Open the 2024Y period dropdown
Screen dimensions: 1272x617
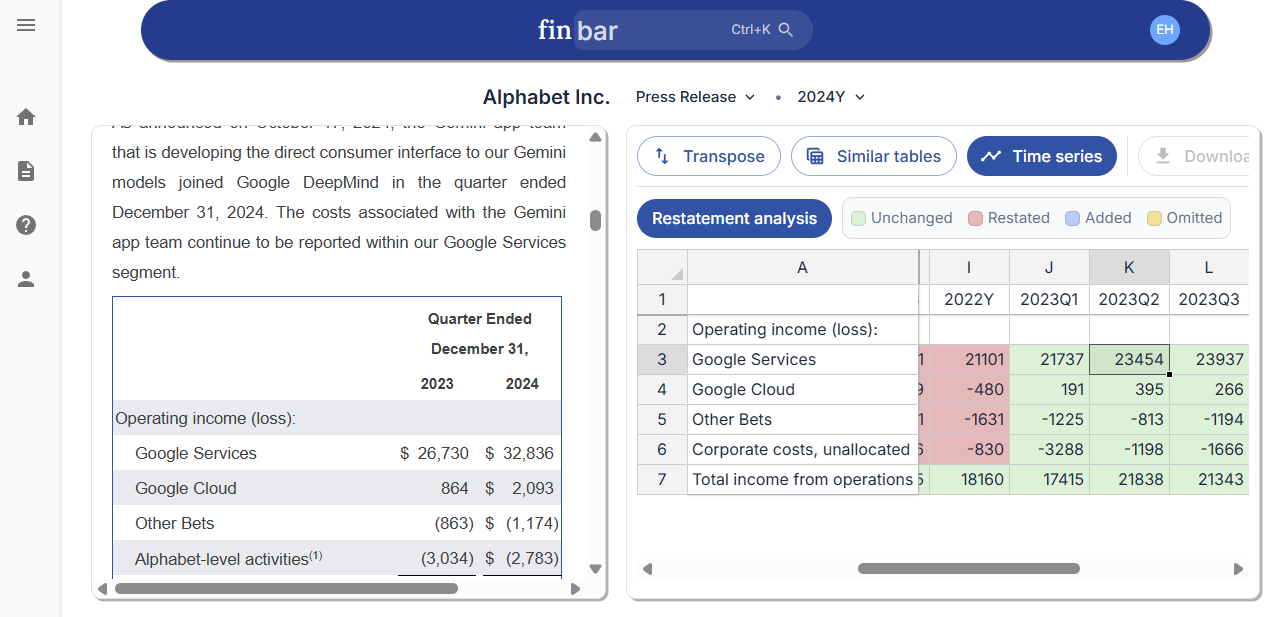831,97
